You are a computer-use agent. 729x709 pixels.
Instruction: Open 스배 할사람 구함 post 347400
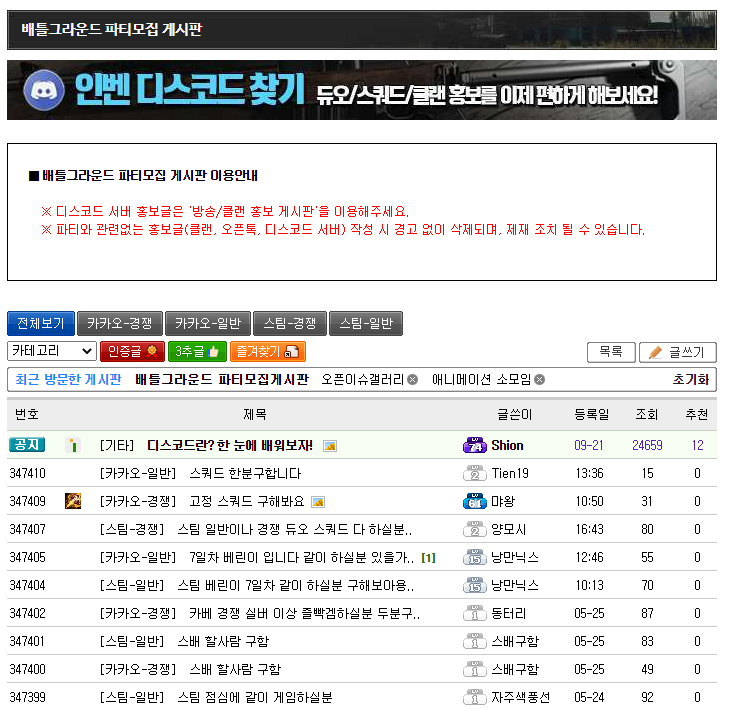pyautogui.click(x=235, y=669)
